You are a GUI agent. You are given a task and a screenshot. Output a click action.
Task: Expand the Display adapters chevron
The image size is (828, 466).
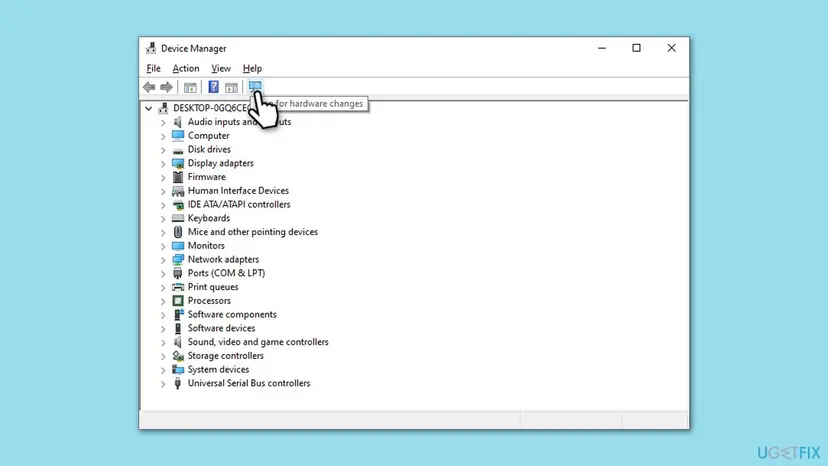click(x=163, y=164)
